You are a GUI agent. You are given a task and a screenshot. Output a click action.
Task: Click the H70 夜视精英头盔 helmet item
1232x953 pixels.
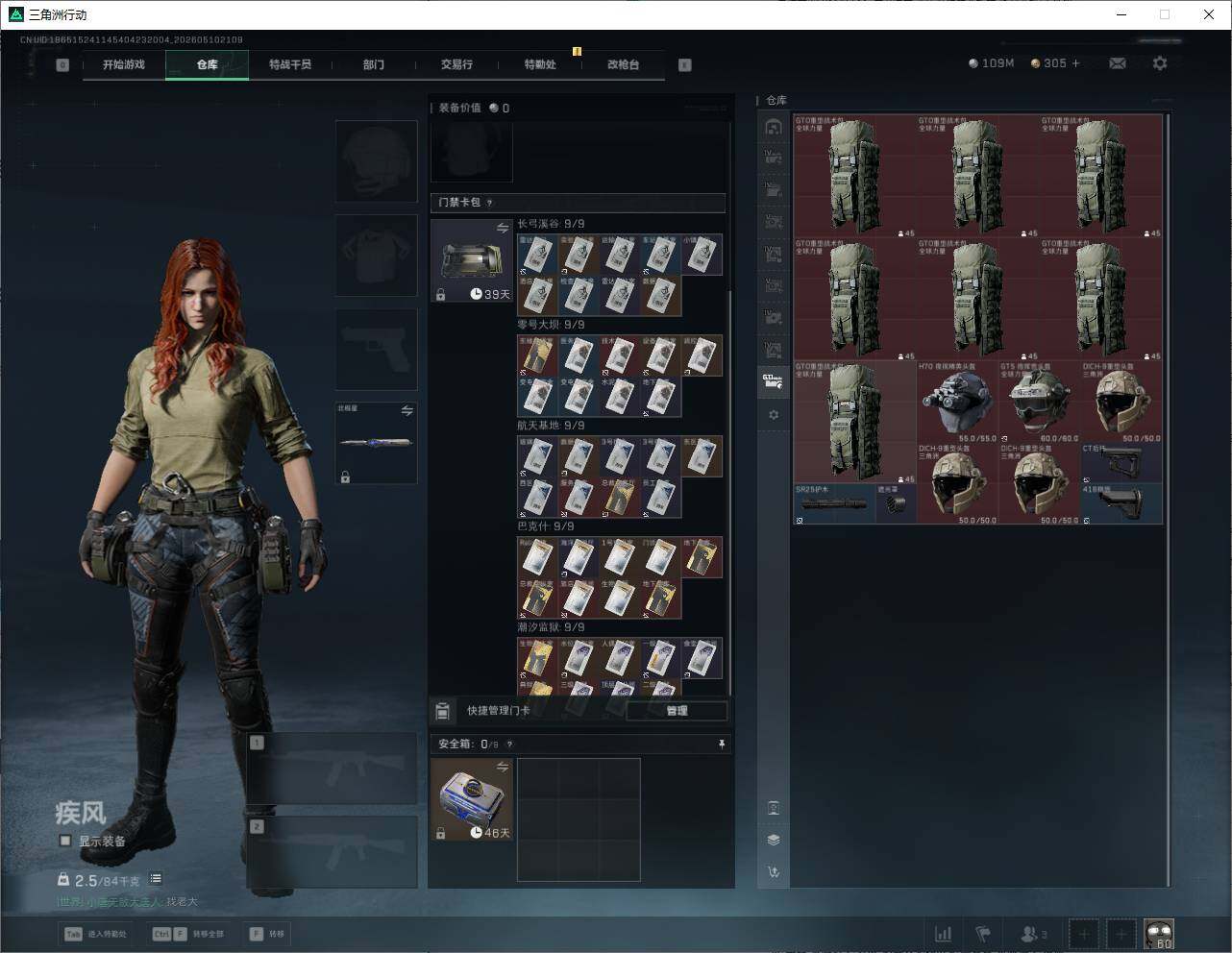click(x=957, y=402)
